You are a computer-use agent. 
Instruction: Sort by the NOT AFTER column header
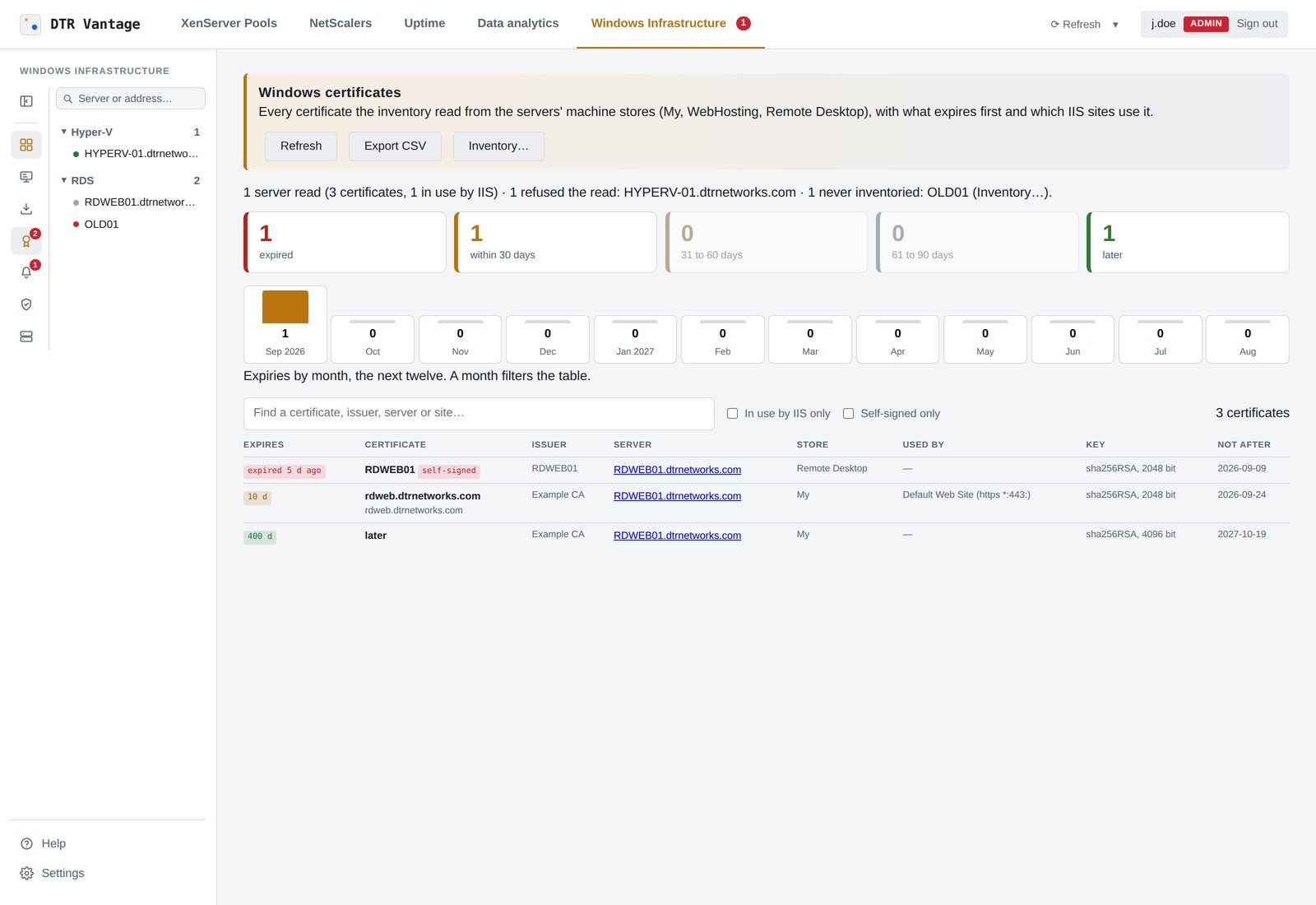coord(1244,445)
